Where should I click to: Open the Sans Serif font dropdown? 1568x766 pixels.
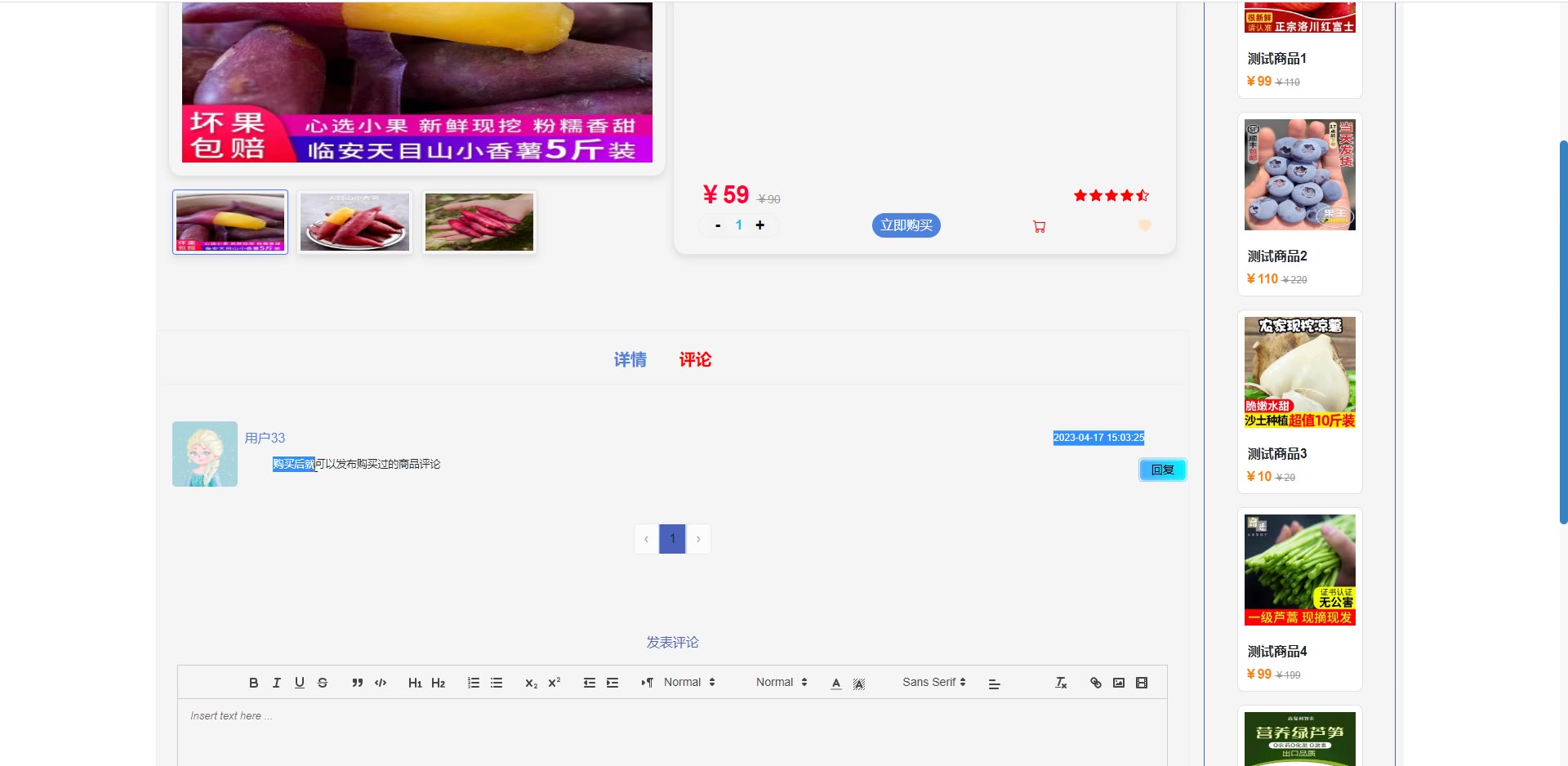coord(933,683)
